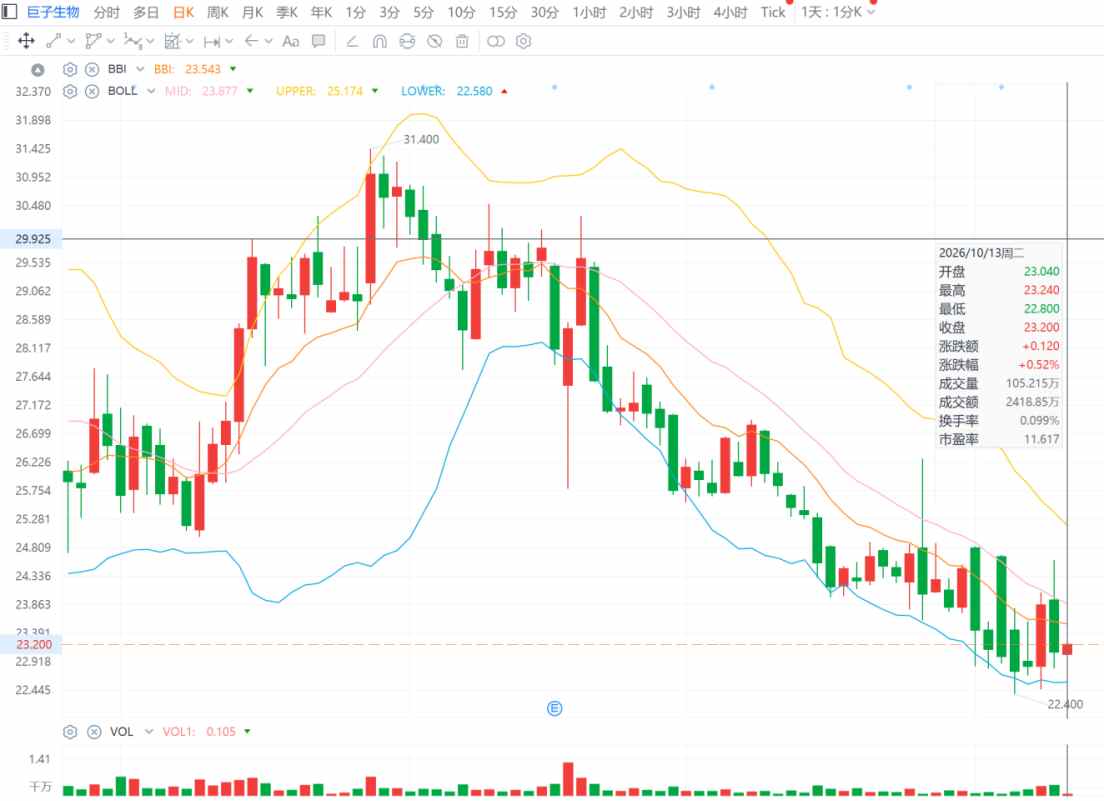
Task: Enable the magnet snap tool
Action: (380, 41)
